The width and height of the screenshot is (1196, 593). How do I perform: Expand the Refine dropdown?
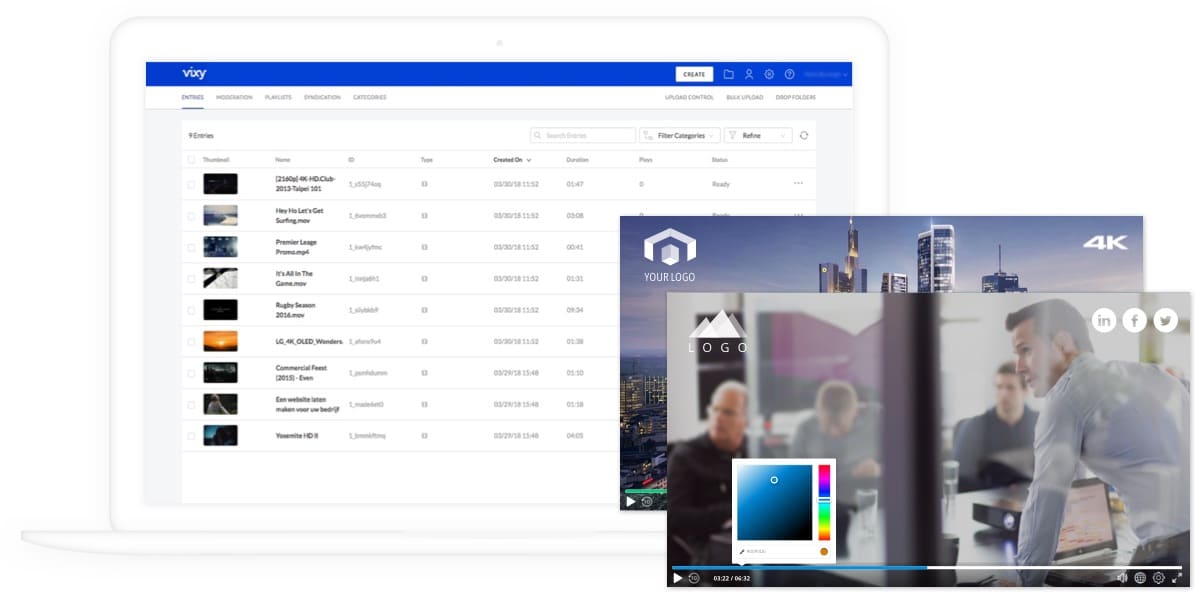[x=756, y=135]
